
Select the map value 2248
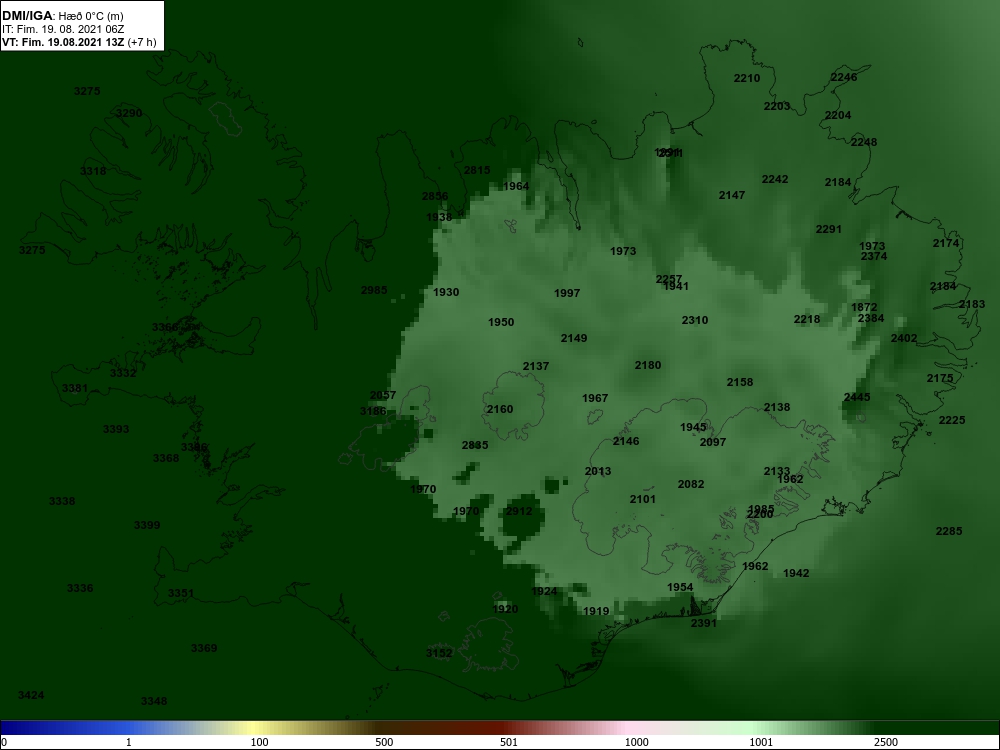pos(864,142)
